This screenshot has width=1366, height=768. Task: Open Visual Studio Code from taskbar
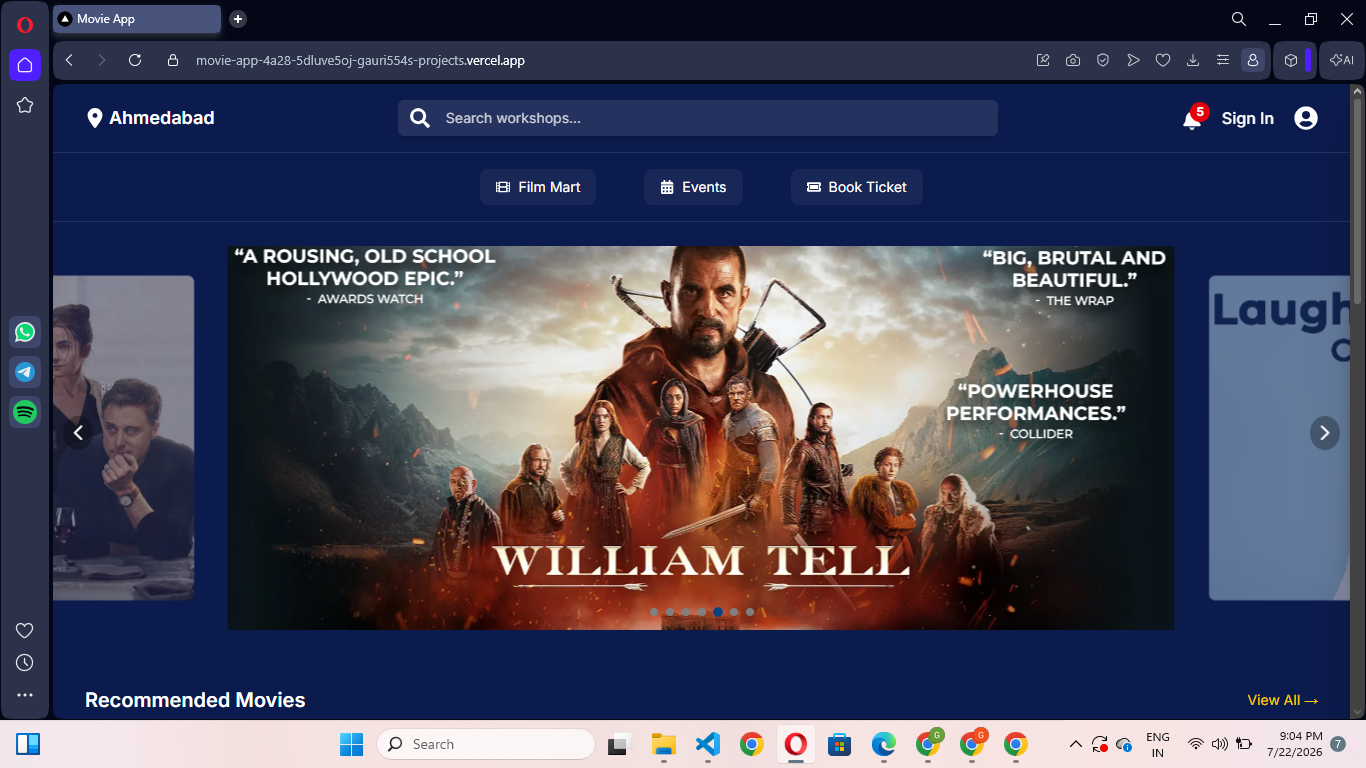click(x=708, y=744)
